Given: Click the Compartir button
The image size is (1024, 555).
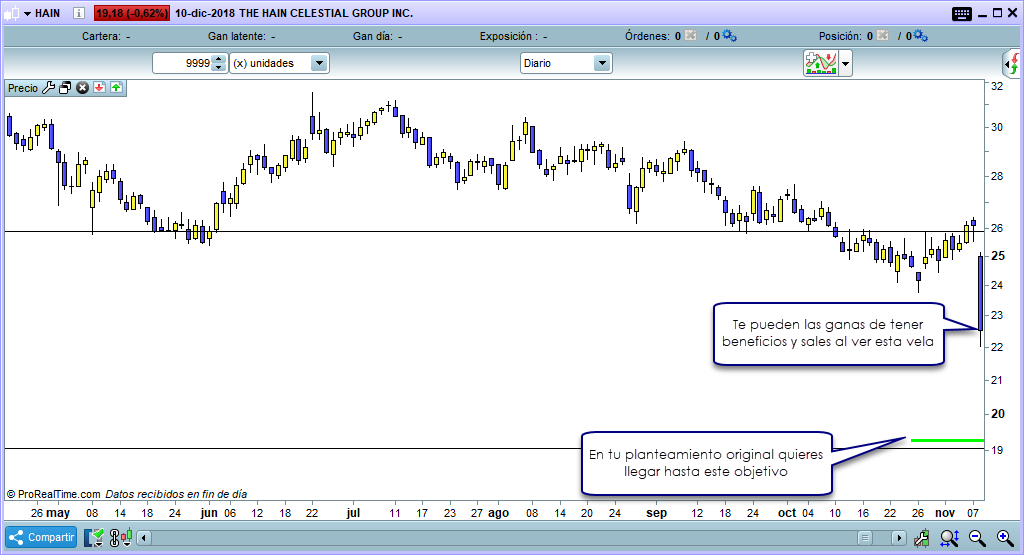Looking at the screenshot, I should 41,537.
